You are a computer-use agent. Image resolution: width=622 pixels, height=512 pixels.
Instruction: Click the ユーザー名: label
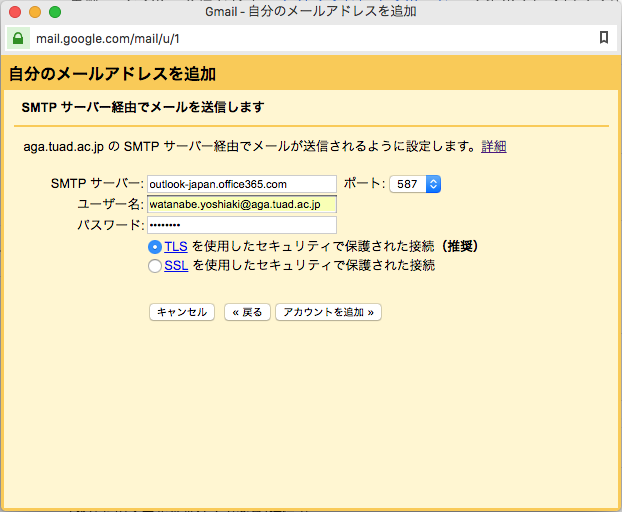tap(111, 204)
